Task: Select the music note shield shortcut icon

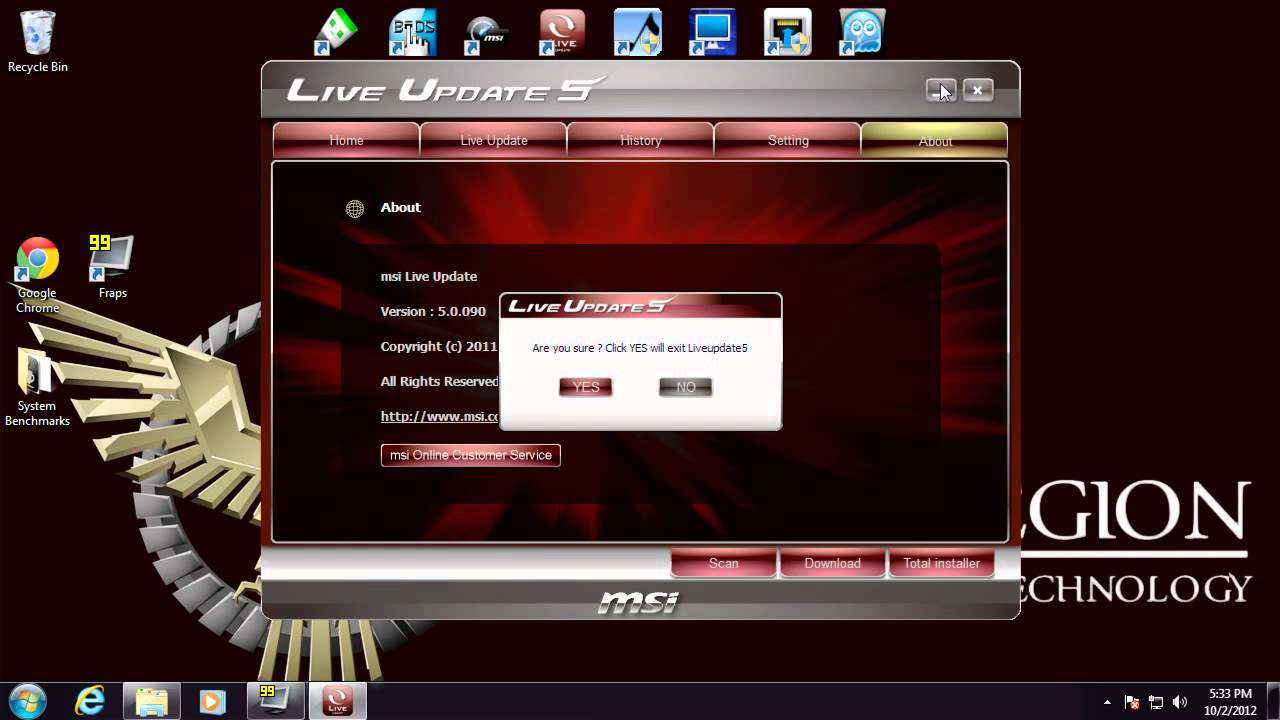Action: click(637, 32)
